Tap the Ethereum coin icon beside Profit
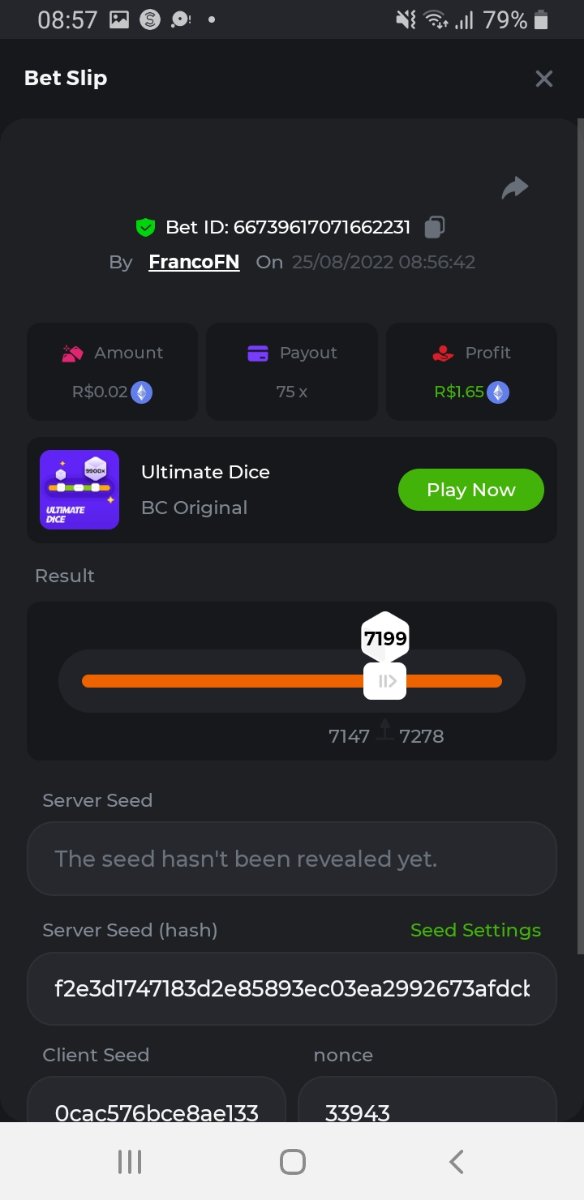This screenshot has width=584, height=1200. click(x=498, y=392)
